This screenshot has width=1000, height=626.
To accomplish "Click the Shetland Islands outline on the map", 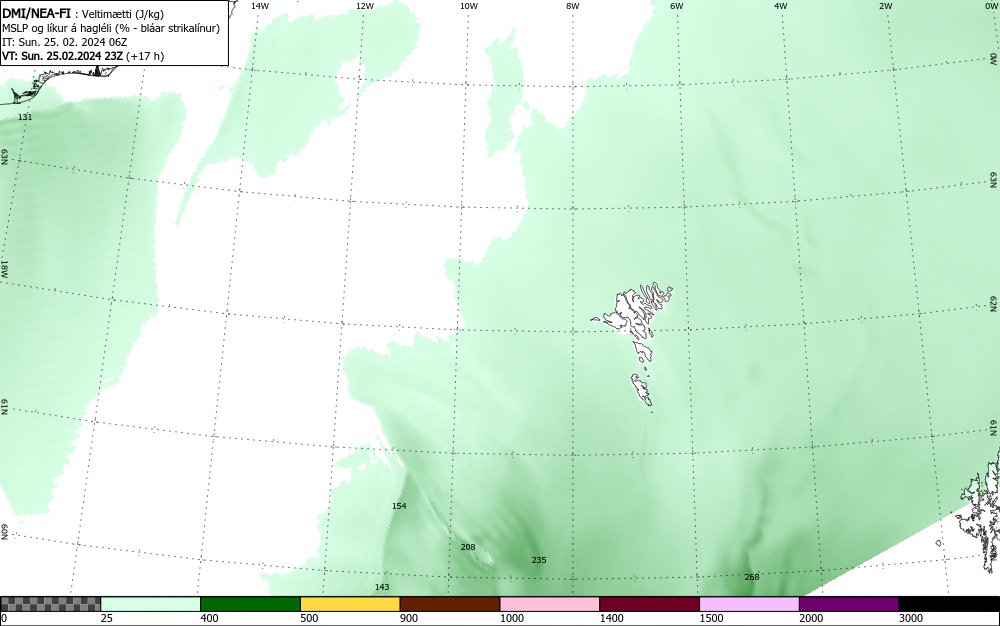I will coord(981,510).
